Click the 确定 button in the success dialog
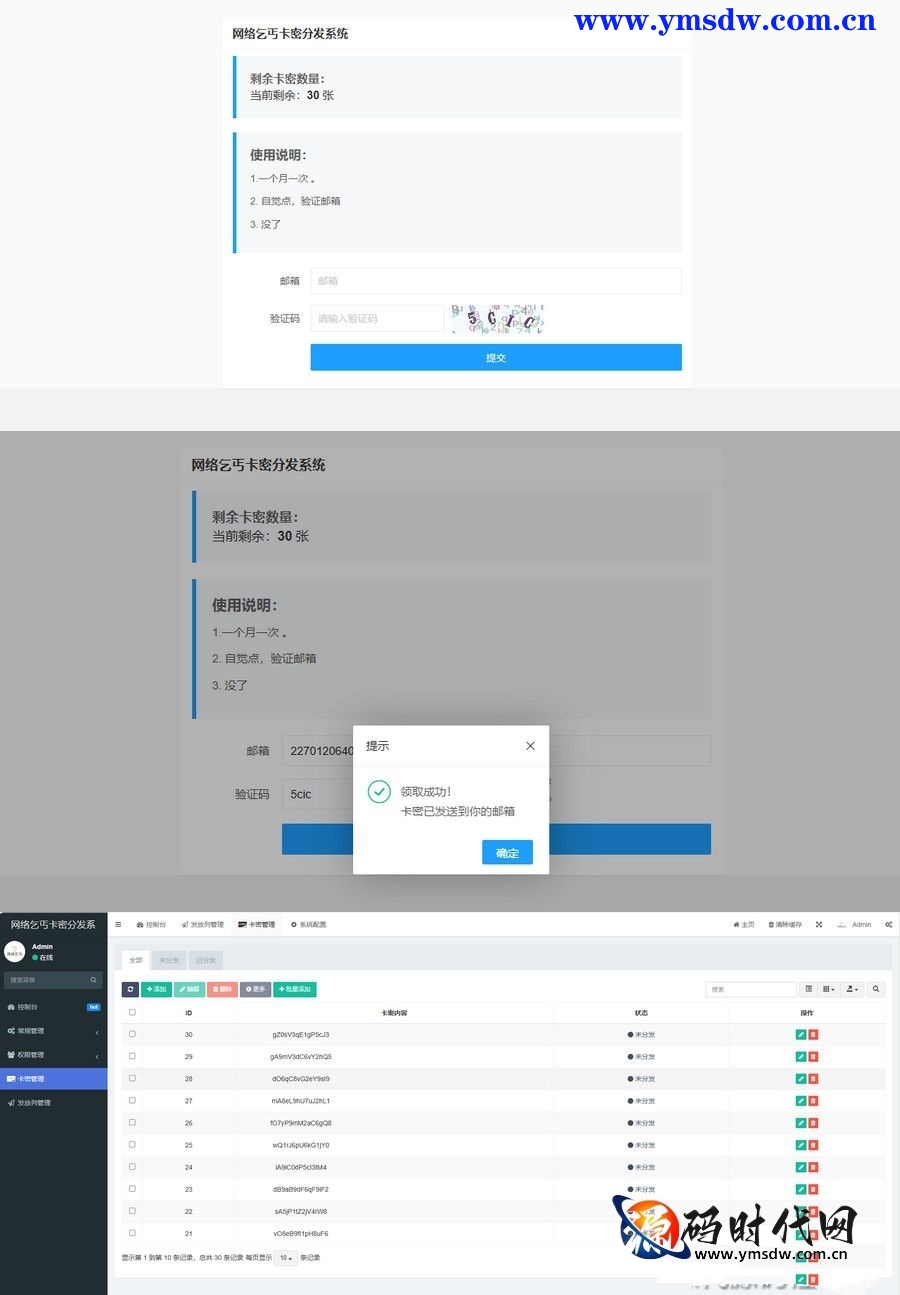The image size is (900, 1295). (507, 852)
